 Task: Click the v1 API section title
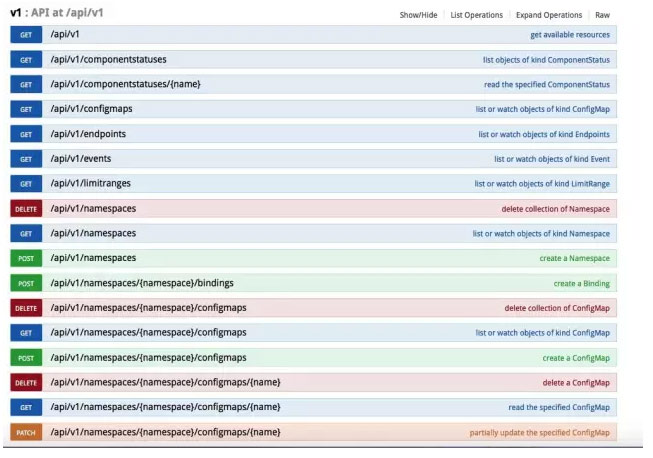pyautogui.click(x=56, y=13)
